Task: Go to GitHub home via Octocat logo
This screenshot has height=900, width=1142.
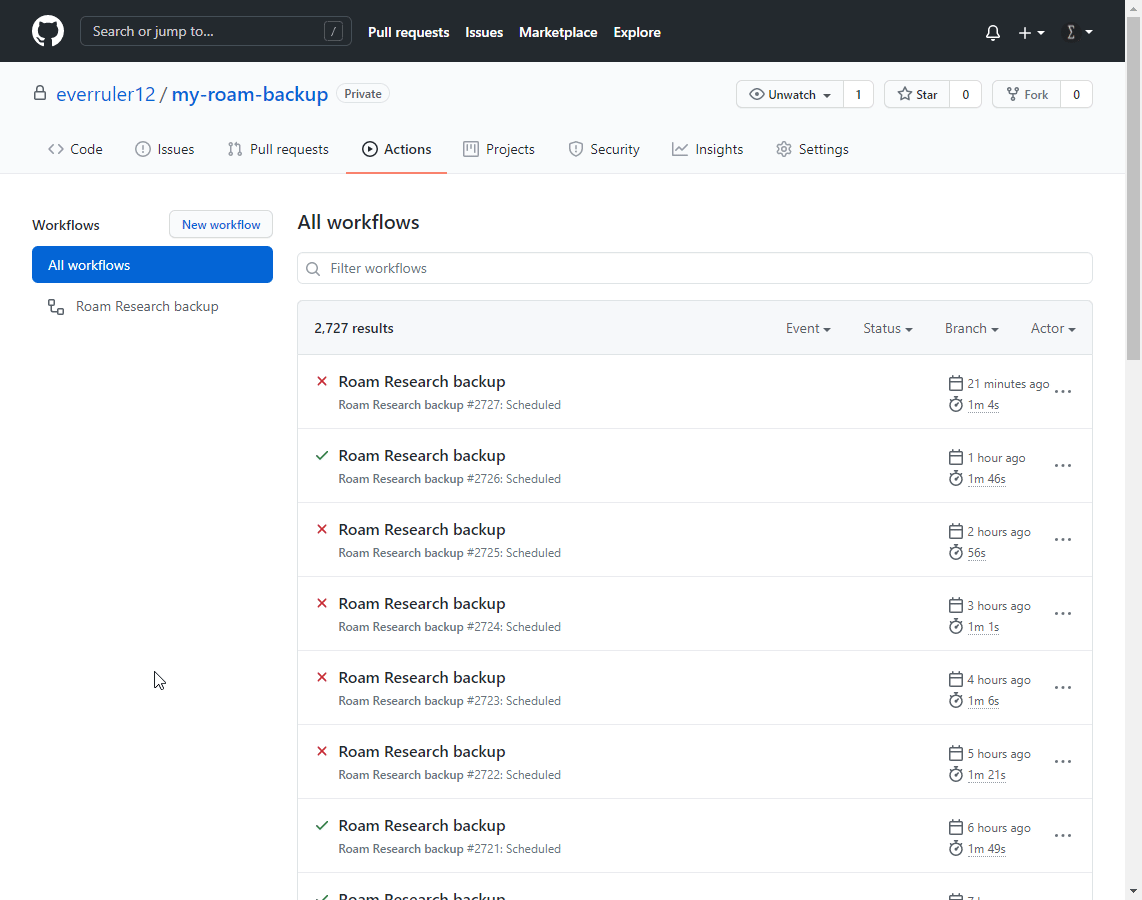Action: tap(48, 31)
